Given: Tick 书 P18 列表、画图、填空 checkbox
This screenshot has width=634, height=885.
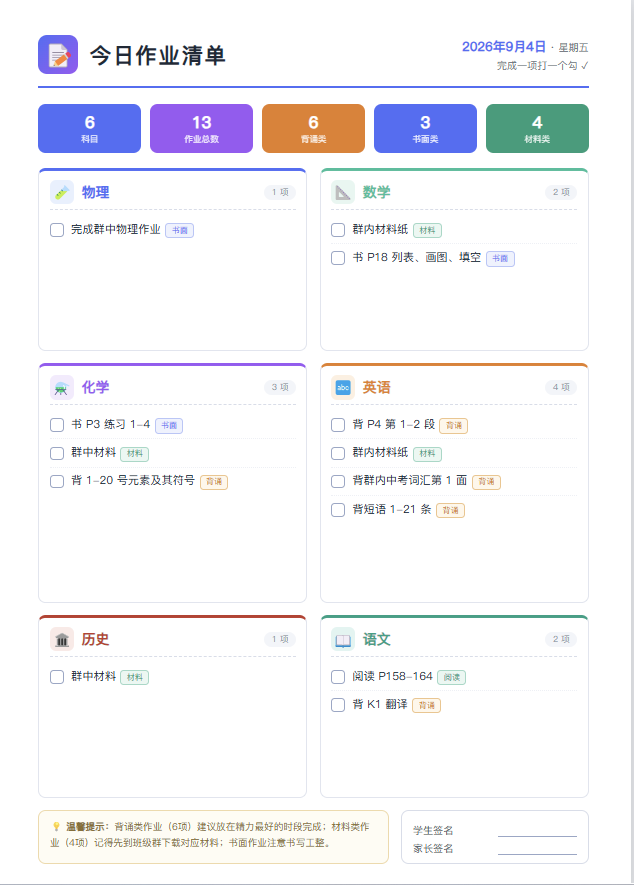Looking at the screenshot, I should pos(338,258).
